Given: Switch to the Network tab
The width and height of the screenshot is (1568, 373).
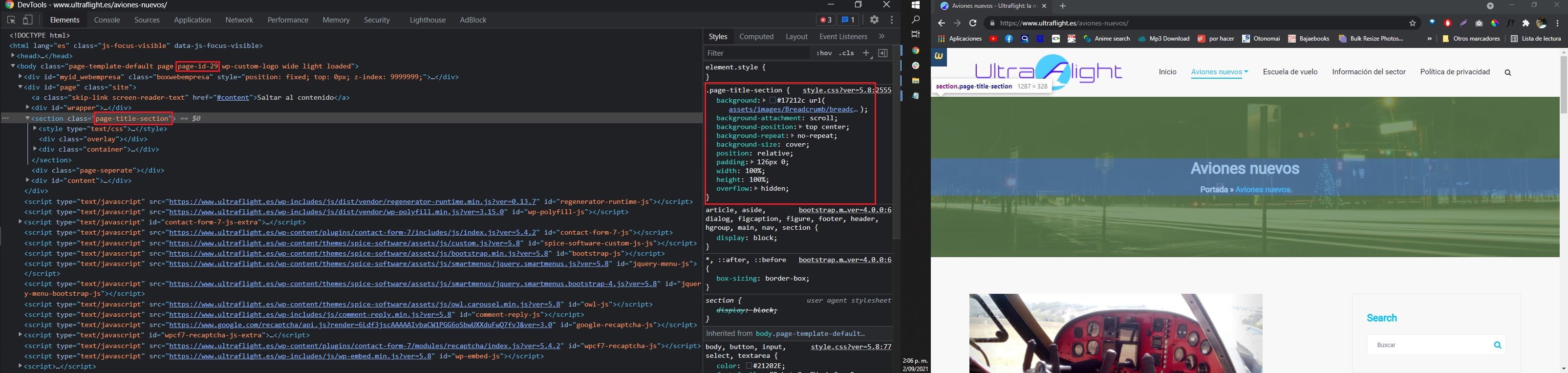Looking at the screenshot, I should coord(239,20).
